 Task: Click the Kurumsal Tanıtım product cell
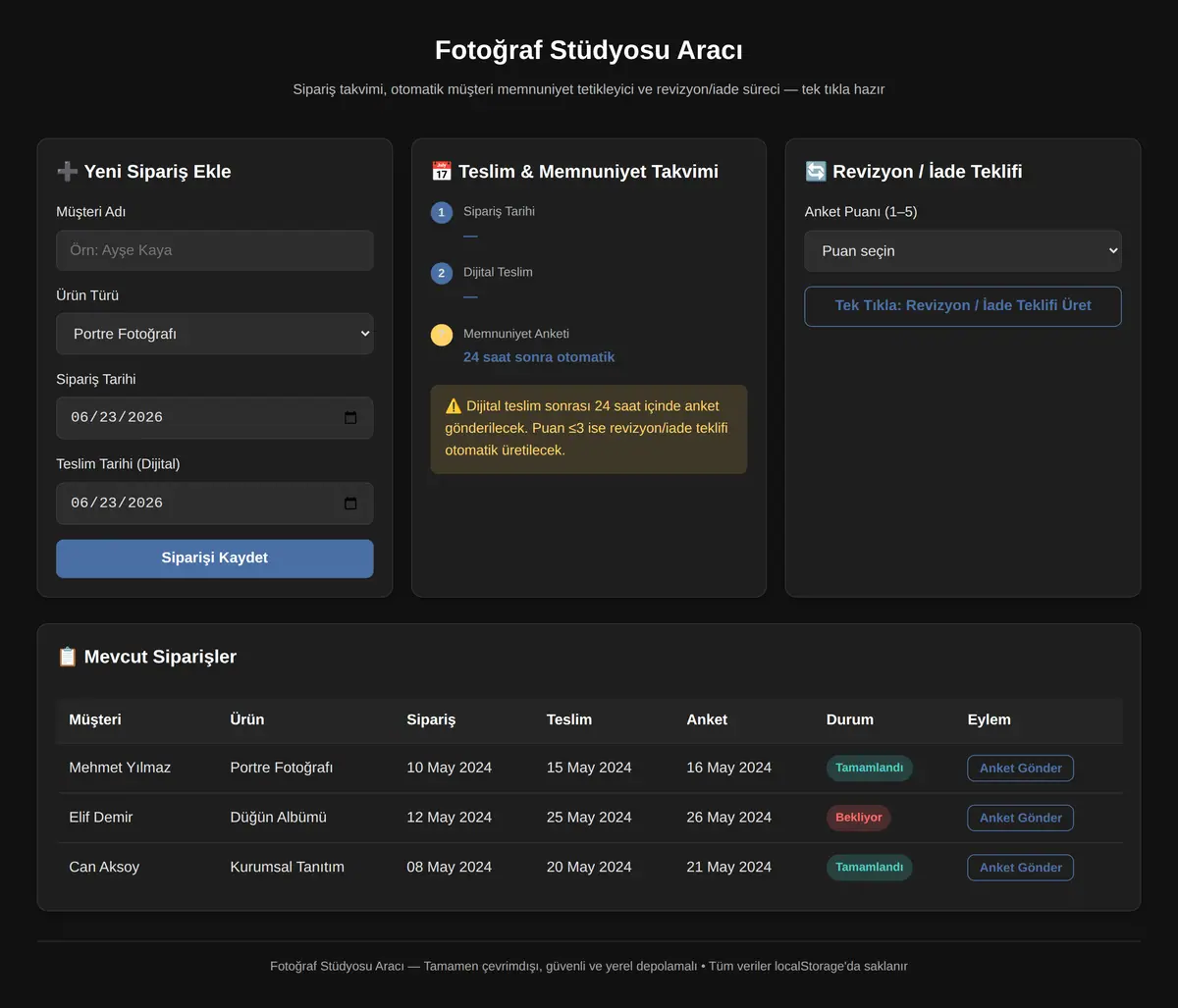click(288, 868)
